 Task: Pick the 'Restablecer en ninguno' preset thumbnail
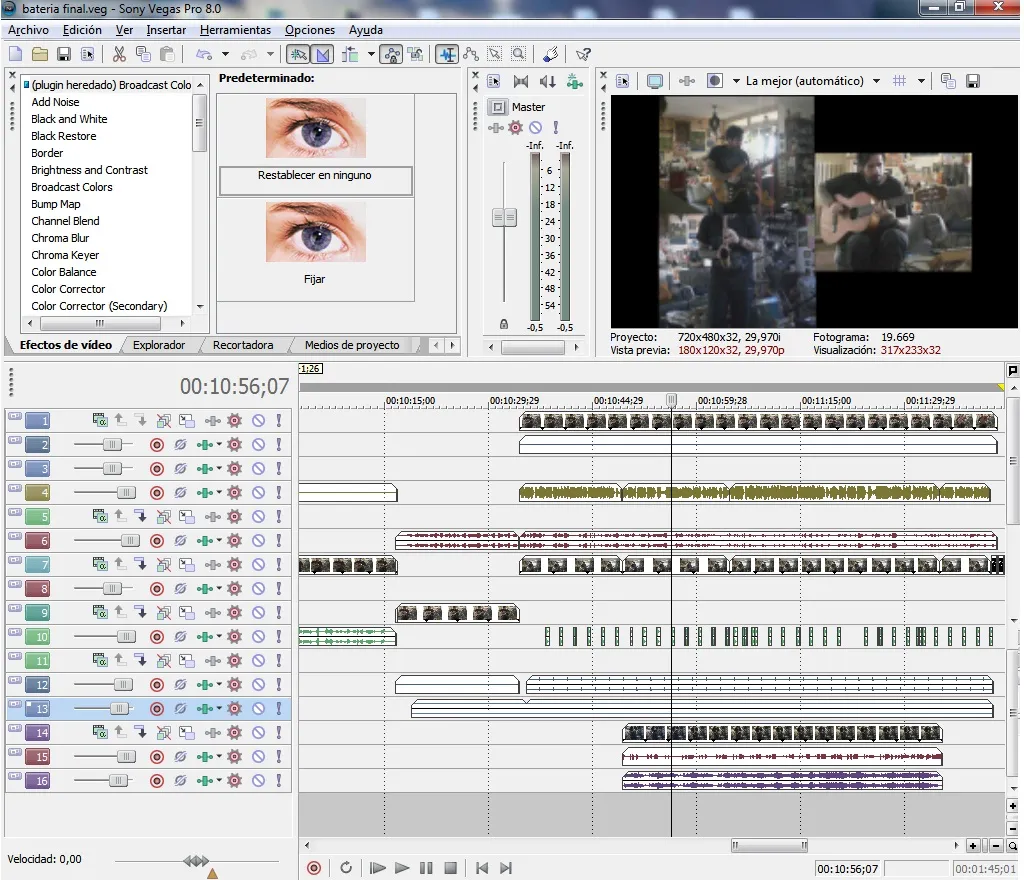click(x=315, y=128)
